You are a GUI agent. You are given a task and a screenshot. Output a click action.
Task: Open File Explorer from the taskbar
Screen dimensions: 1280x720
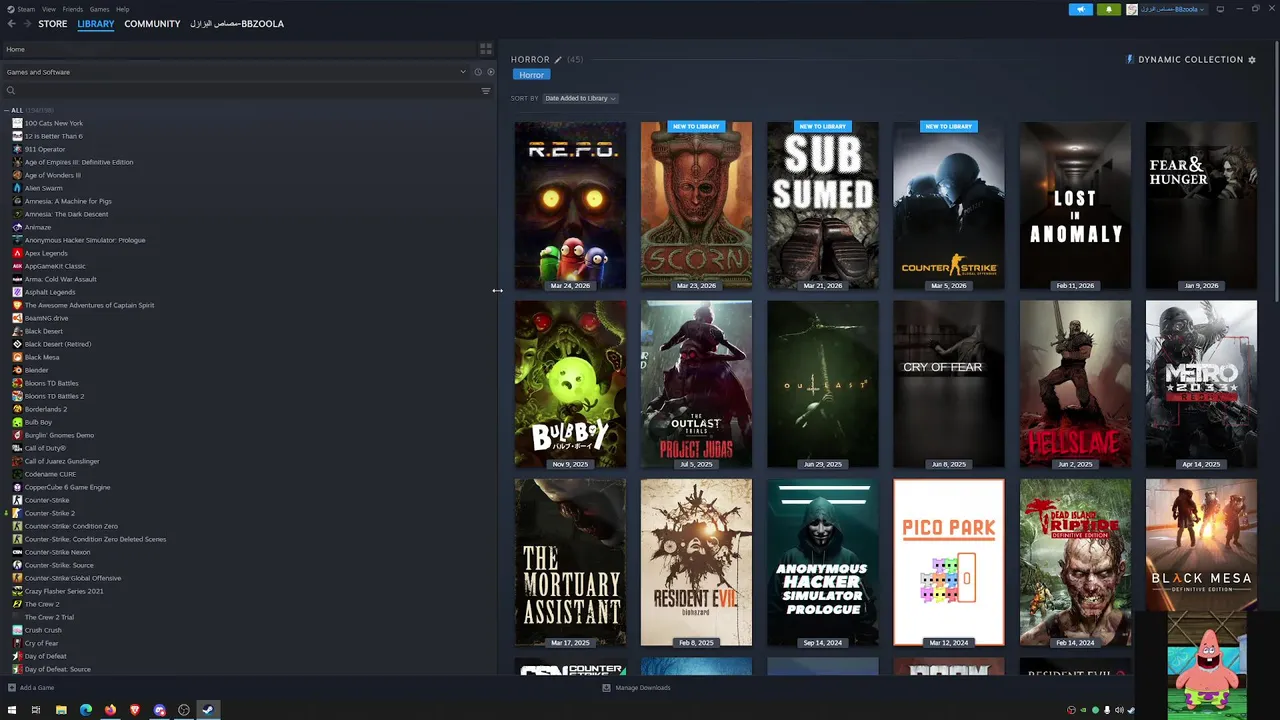[61, 710]
